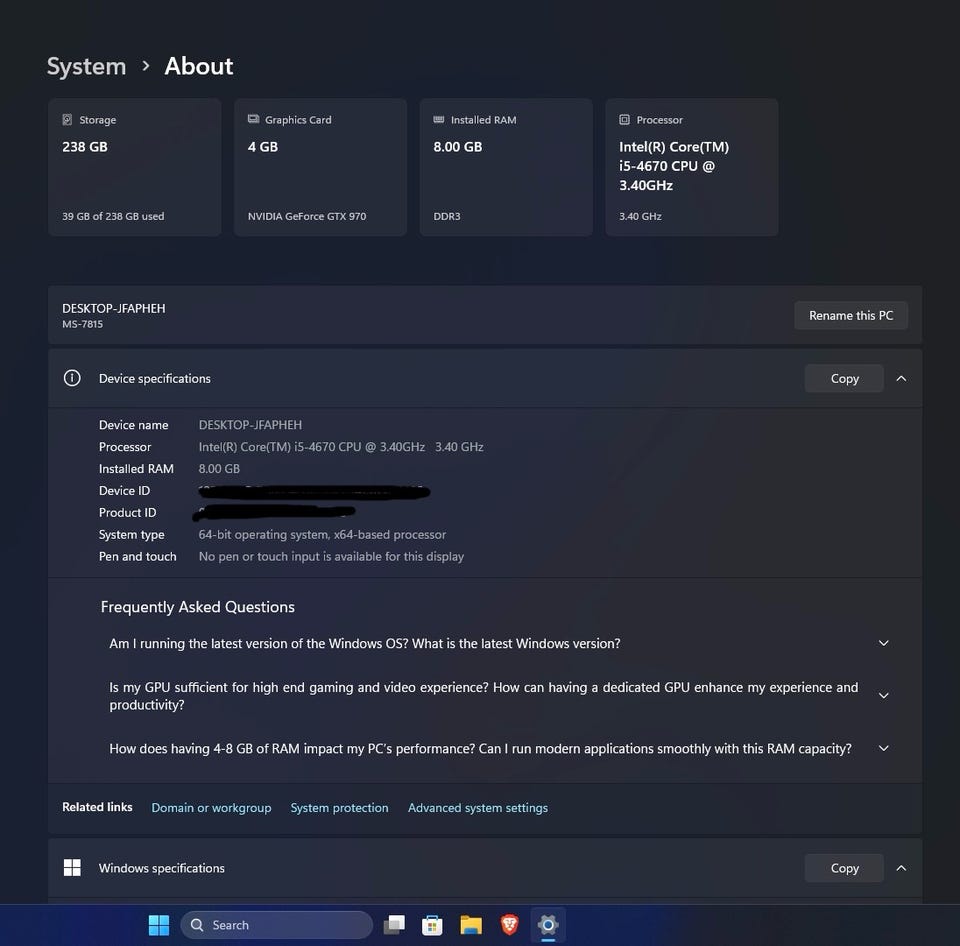The height and width of the screenshot is (946, 960).
Task: Click the Installed RAM memory icon
Action: click(x=438, y=119)
